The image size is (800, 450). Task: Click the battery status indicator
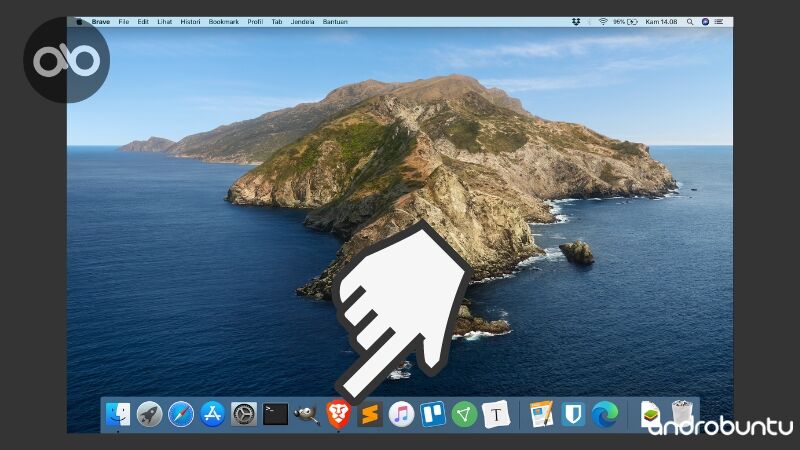pos(626,22)
